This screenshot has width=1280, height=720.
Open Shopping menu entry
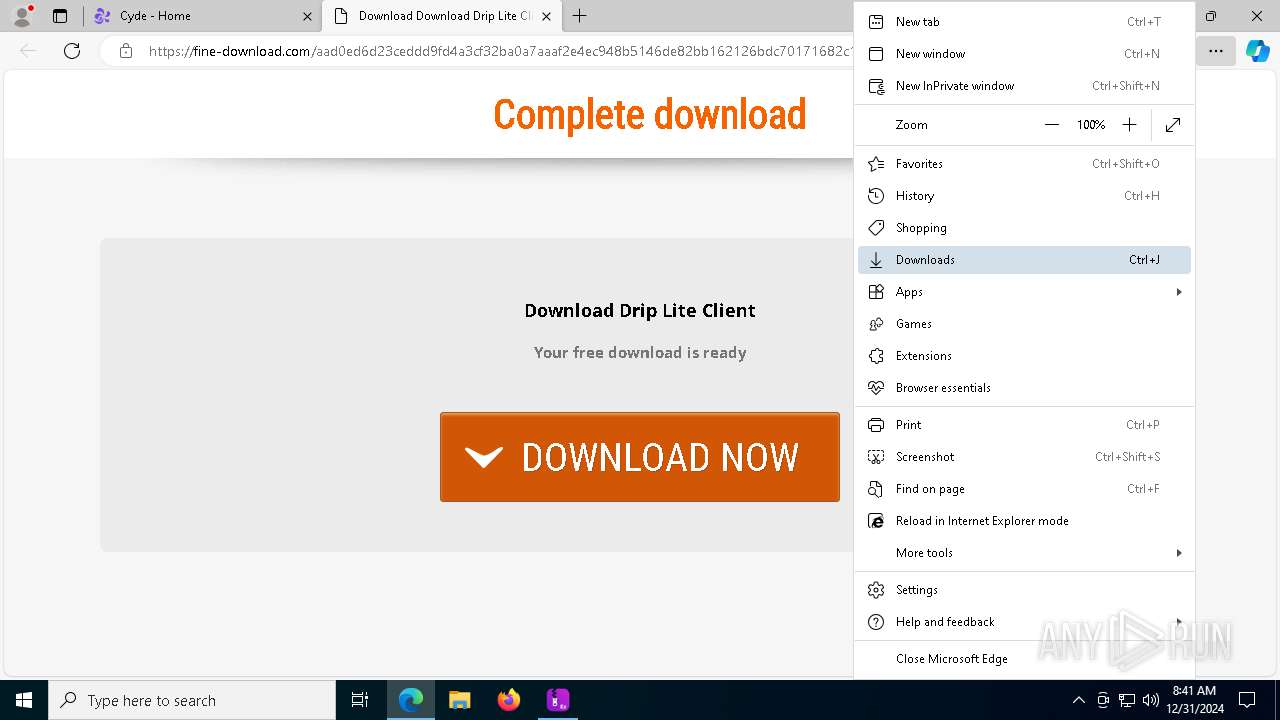1024,228
